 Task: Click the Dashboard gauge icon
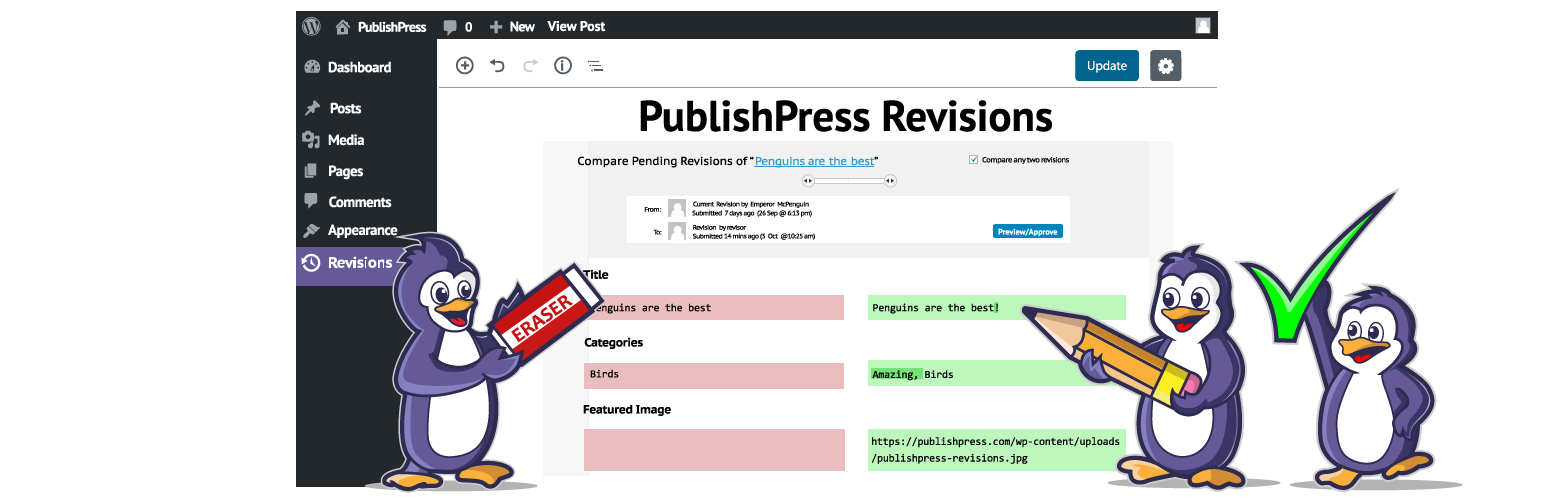pyautogui.click(x=311, y=67)
